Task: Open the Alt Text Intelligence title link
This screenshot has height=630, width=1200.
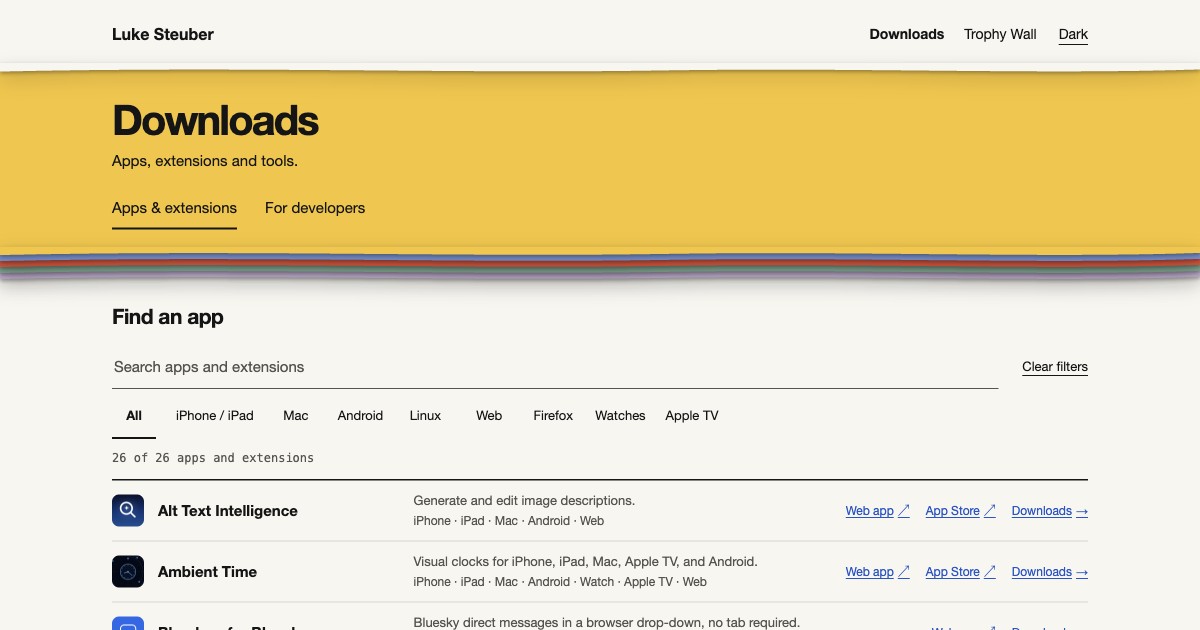Action: click(228, 510)
